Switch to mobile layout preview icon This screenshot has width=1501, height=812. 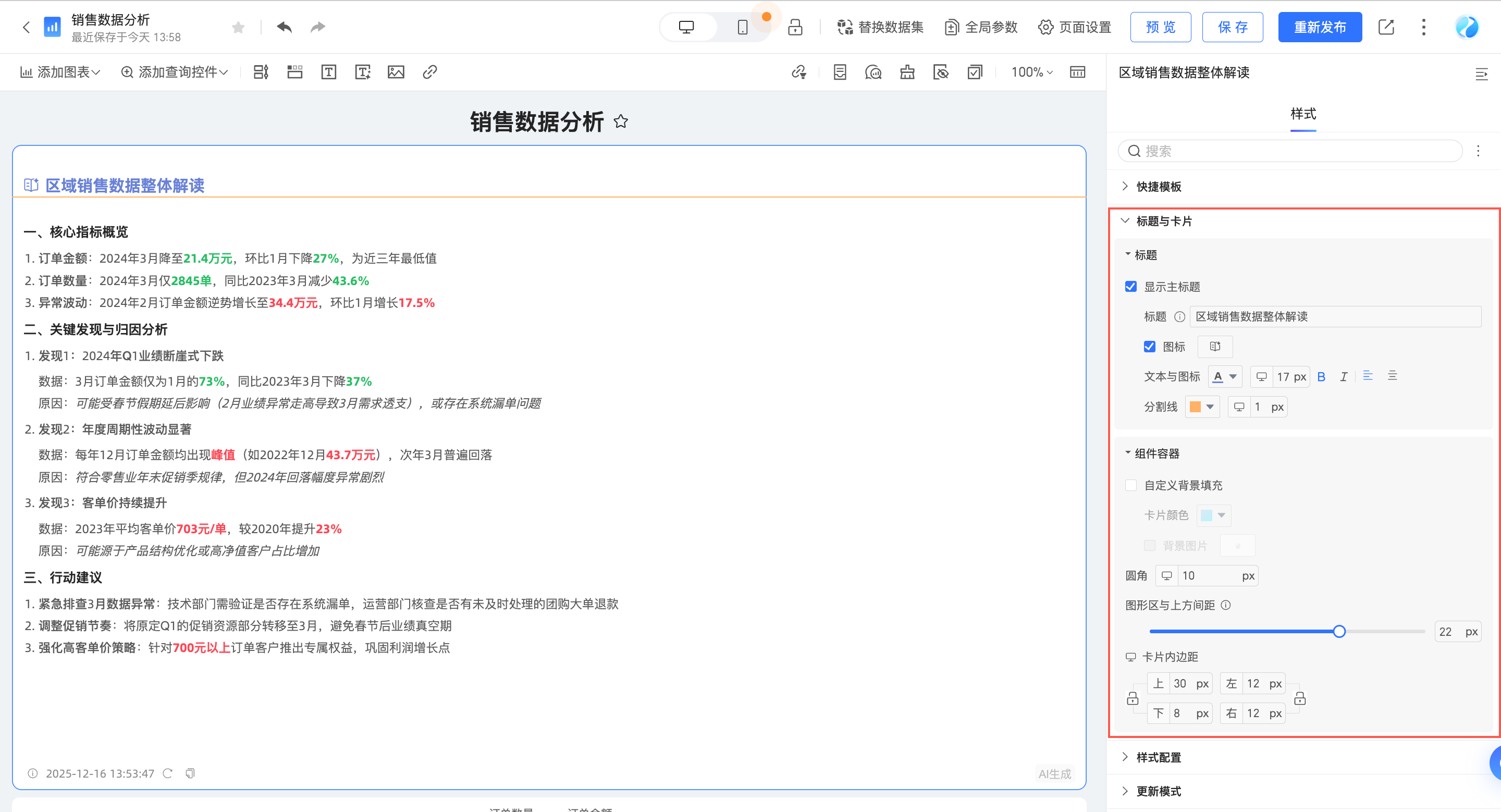(742, 28)
